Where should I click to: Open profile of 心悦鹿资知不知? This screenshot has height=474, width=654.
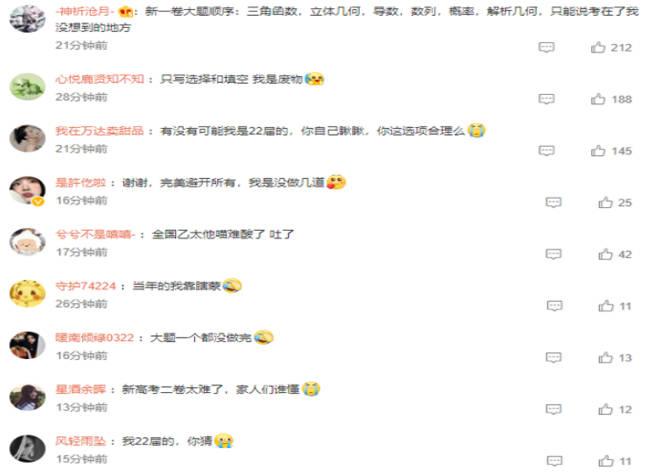100,79
